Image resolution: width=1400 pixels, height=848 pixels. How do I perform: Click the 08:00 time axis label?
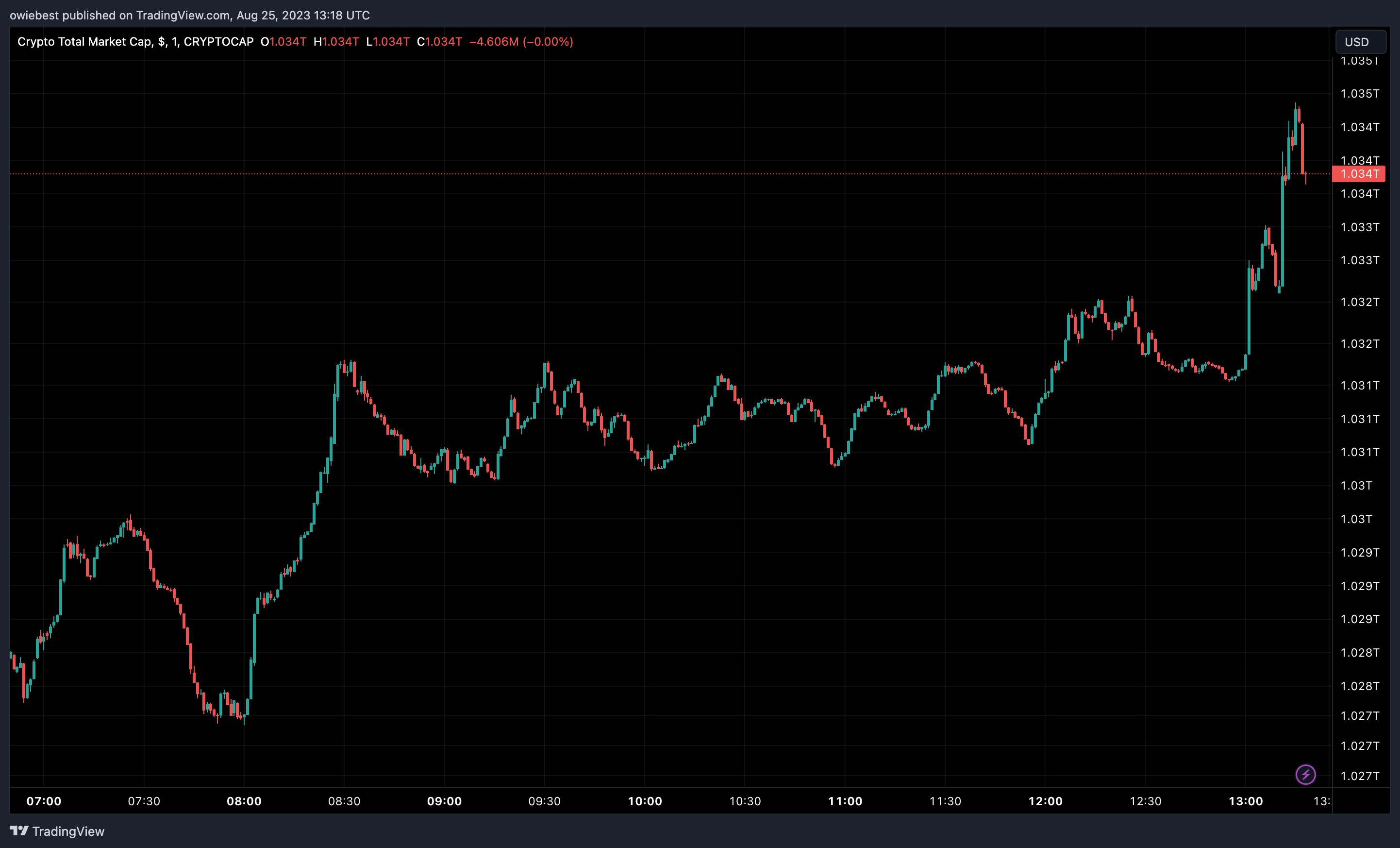click(x=244, y=801)
